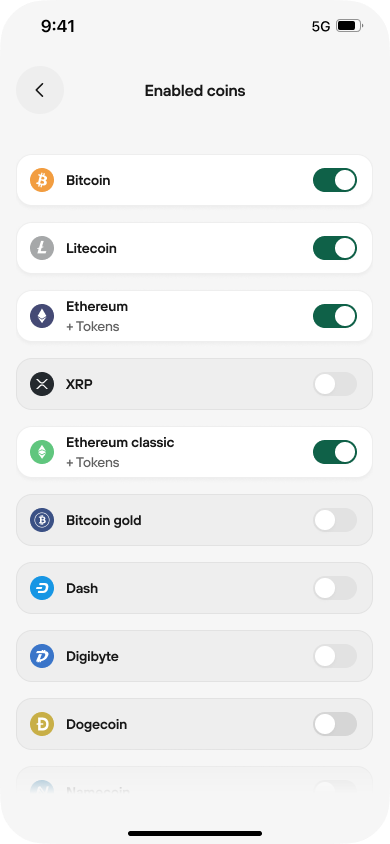Open Ethereum's '+ Tokens' subtitle
This screenshot has width=390, height=844.
coord(93,327)
